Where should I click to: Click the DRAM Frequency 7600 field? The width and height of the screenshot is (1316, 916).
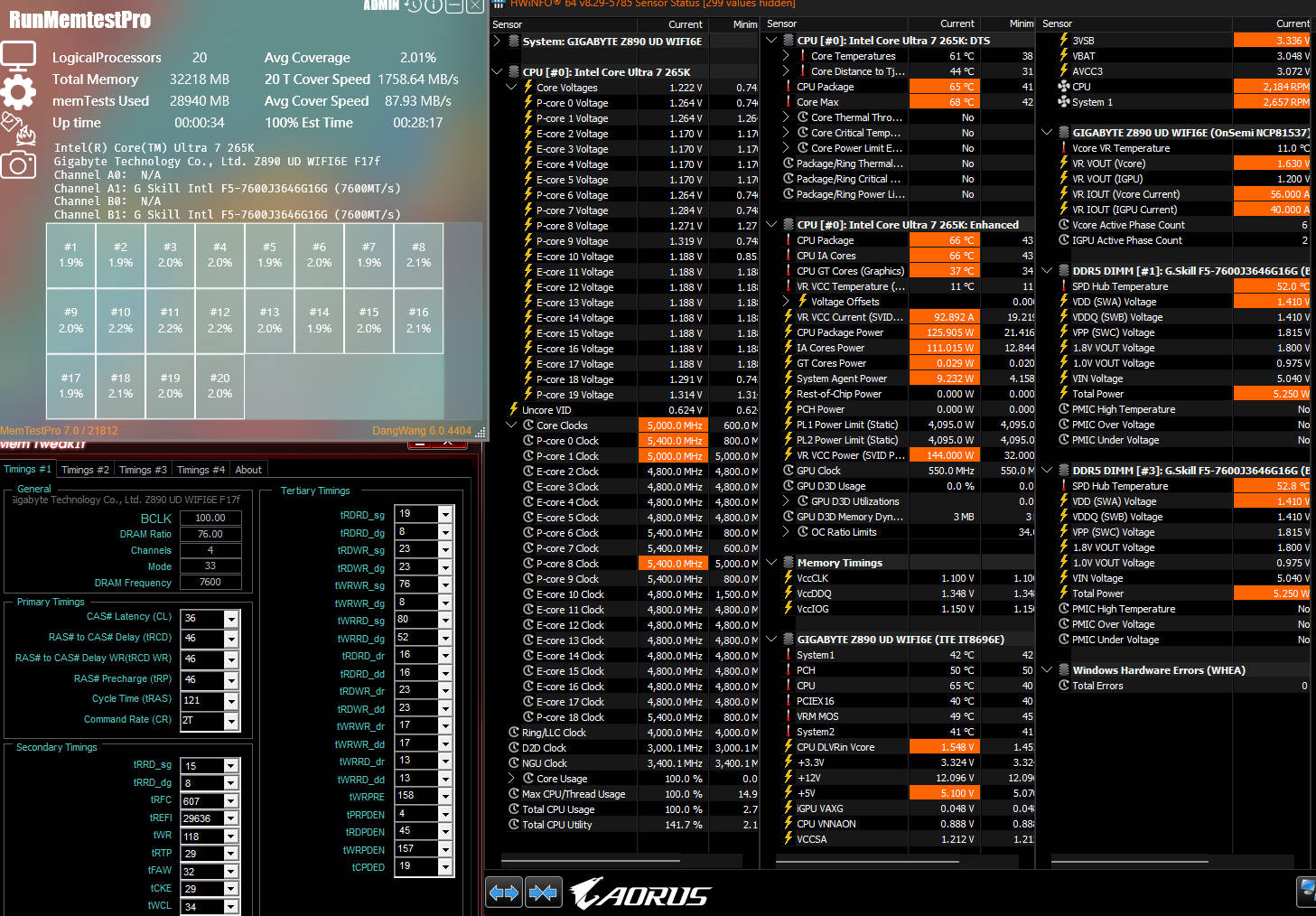pos(210,583)
